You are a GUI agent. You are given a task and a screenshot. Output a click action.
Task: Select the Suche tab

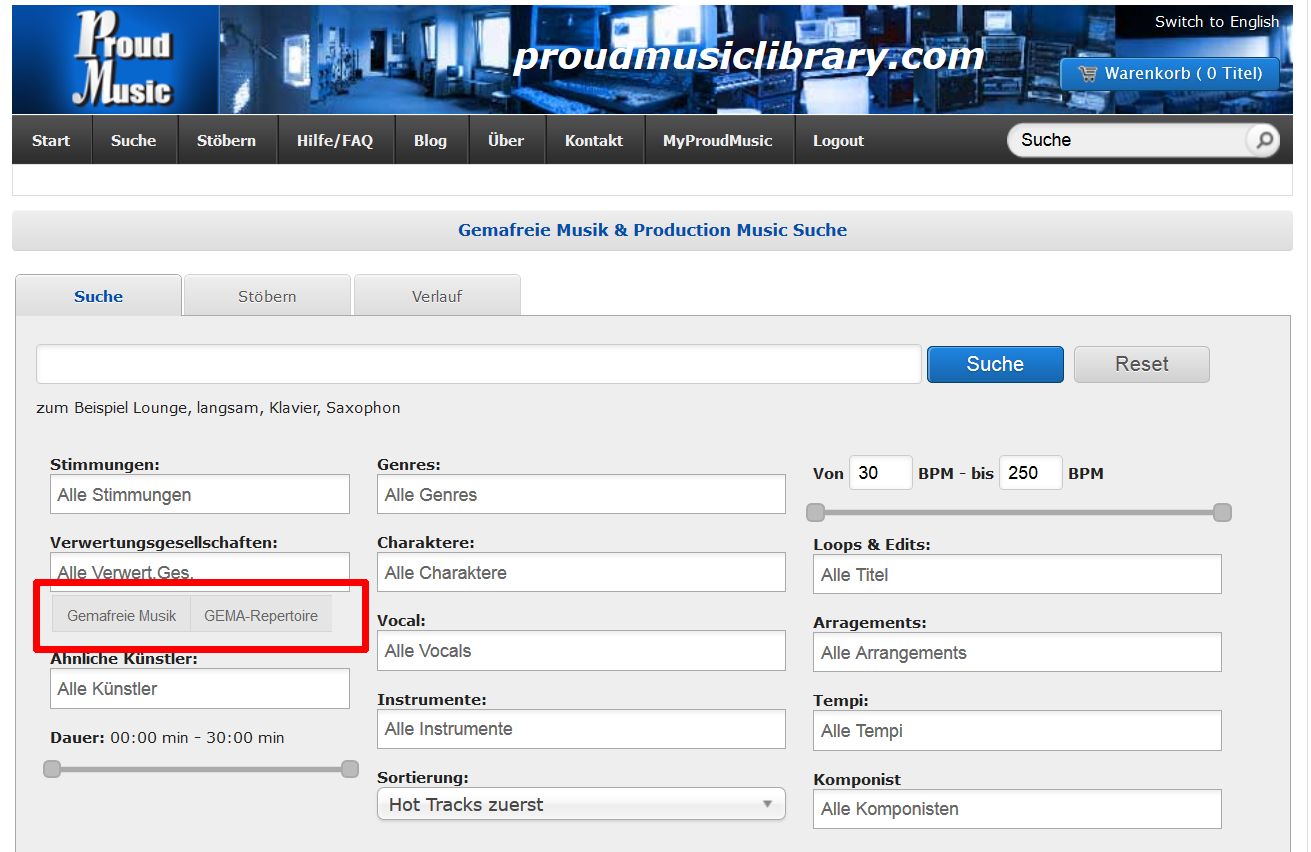[x=98, y=296]
